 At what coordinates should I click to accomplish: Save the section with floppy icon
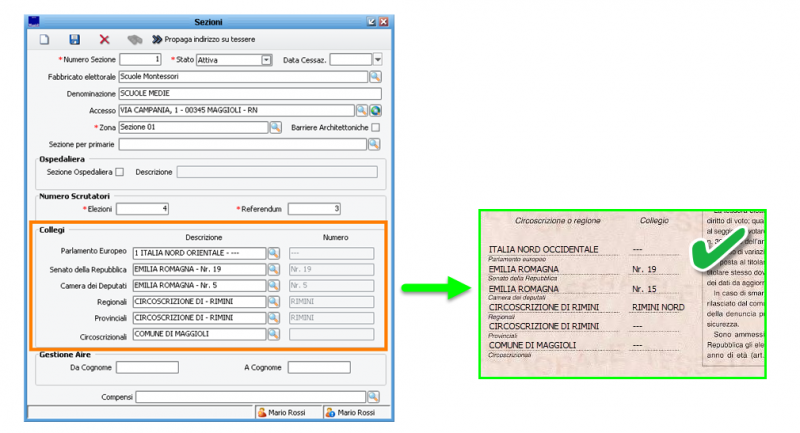(x=74, y=39)
